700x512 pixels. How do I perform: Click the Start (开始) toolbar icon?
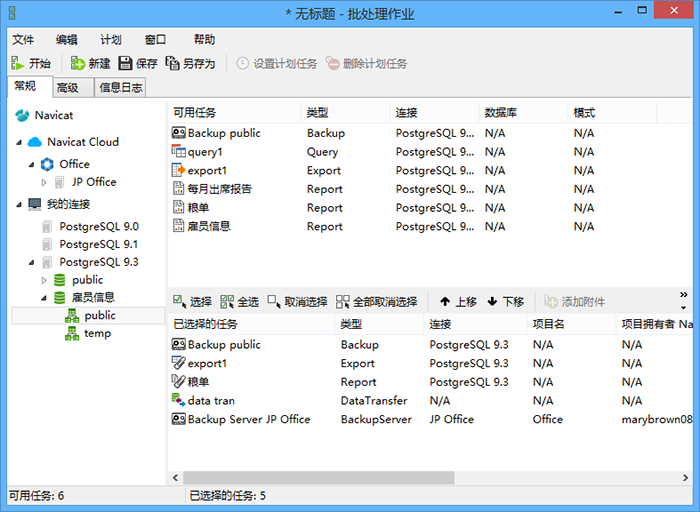[x=18, y=64]
